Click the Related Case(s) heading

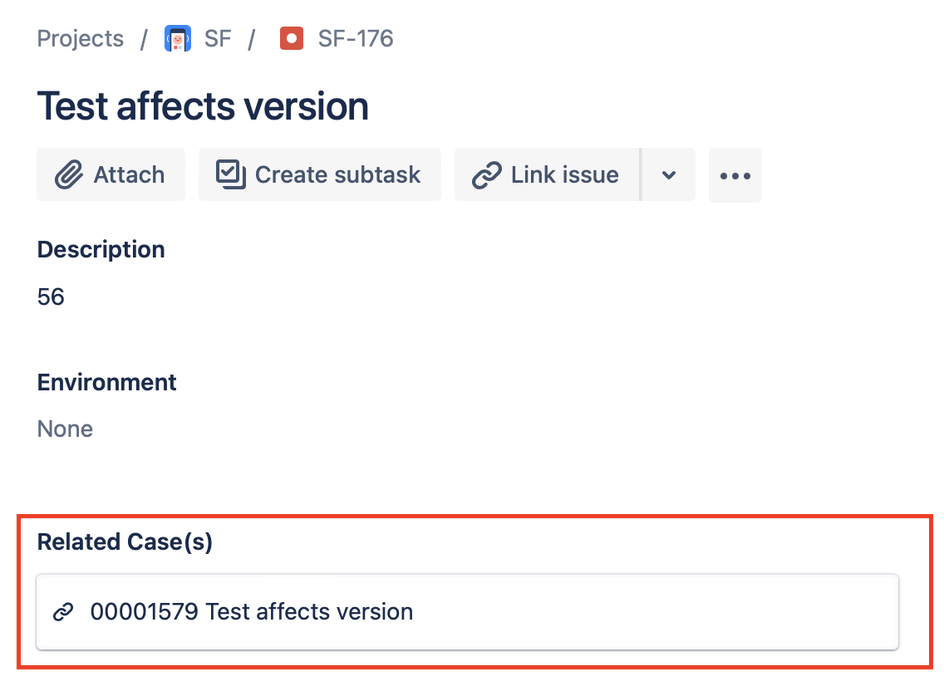125,542
